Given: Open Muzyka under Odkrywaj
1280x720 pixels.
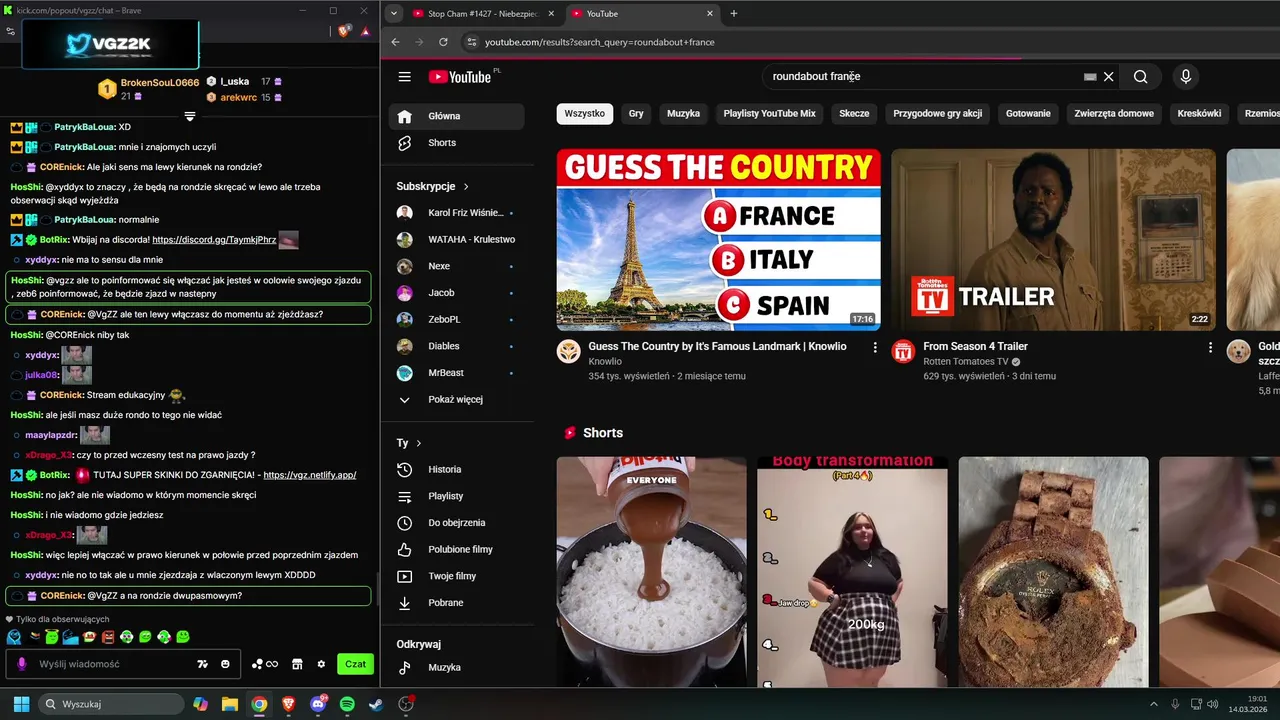Looking at the screenshot, I should [456, 668].
